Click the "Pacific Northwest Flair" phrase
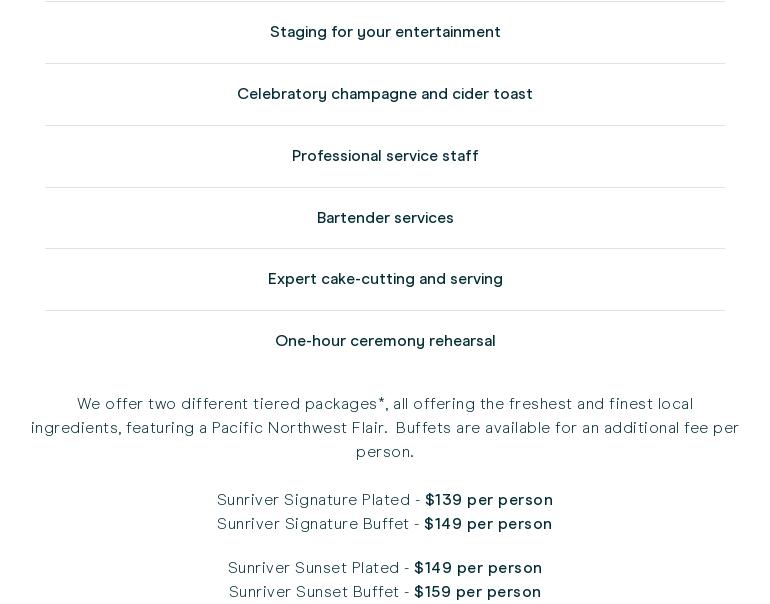 coord(299,428)
